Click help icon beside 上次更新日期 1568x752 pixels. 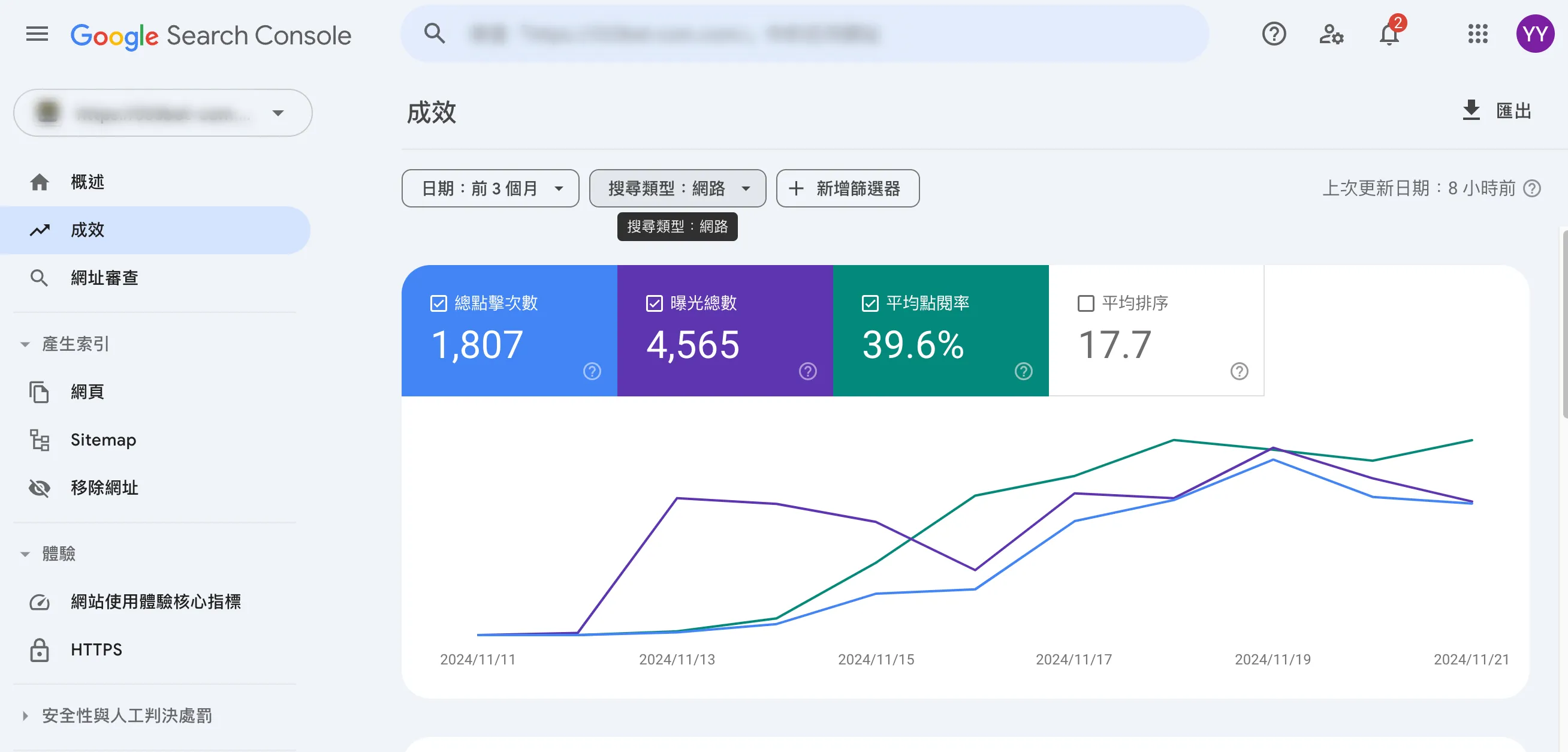1532,189
